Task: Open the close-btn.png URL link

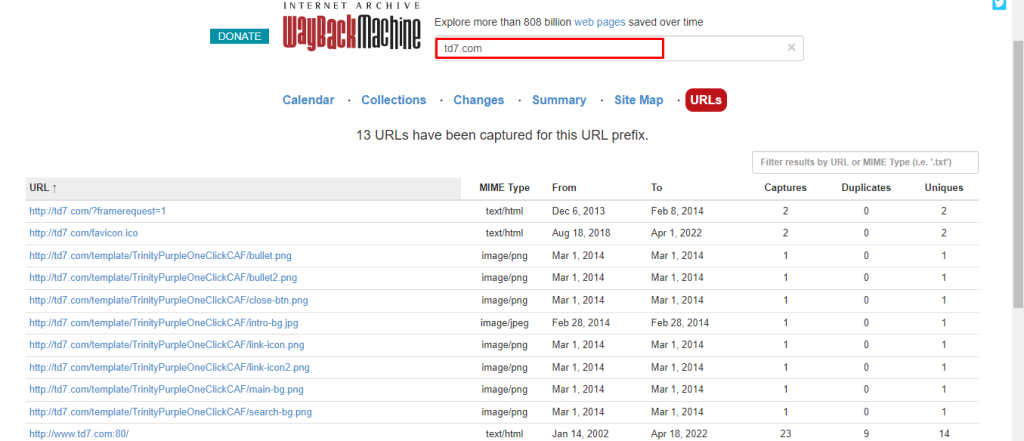Action: [168, 301]
